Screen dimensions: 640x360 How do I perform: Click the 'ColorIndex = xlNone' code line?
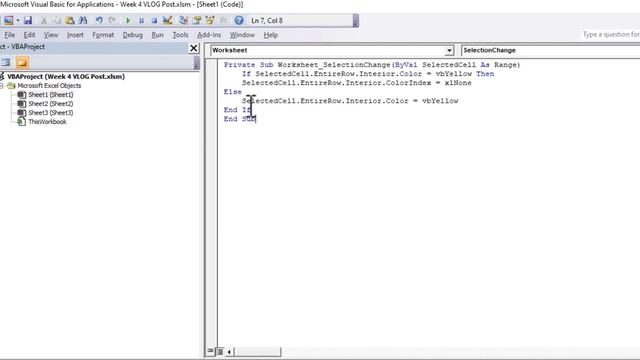pyautogui.click(x=356, y=83)
